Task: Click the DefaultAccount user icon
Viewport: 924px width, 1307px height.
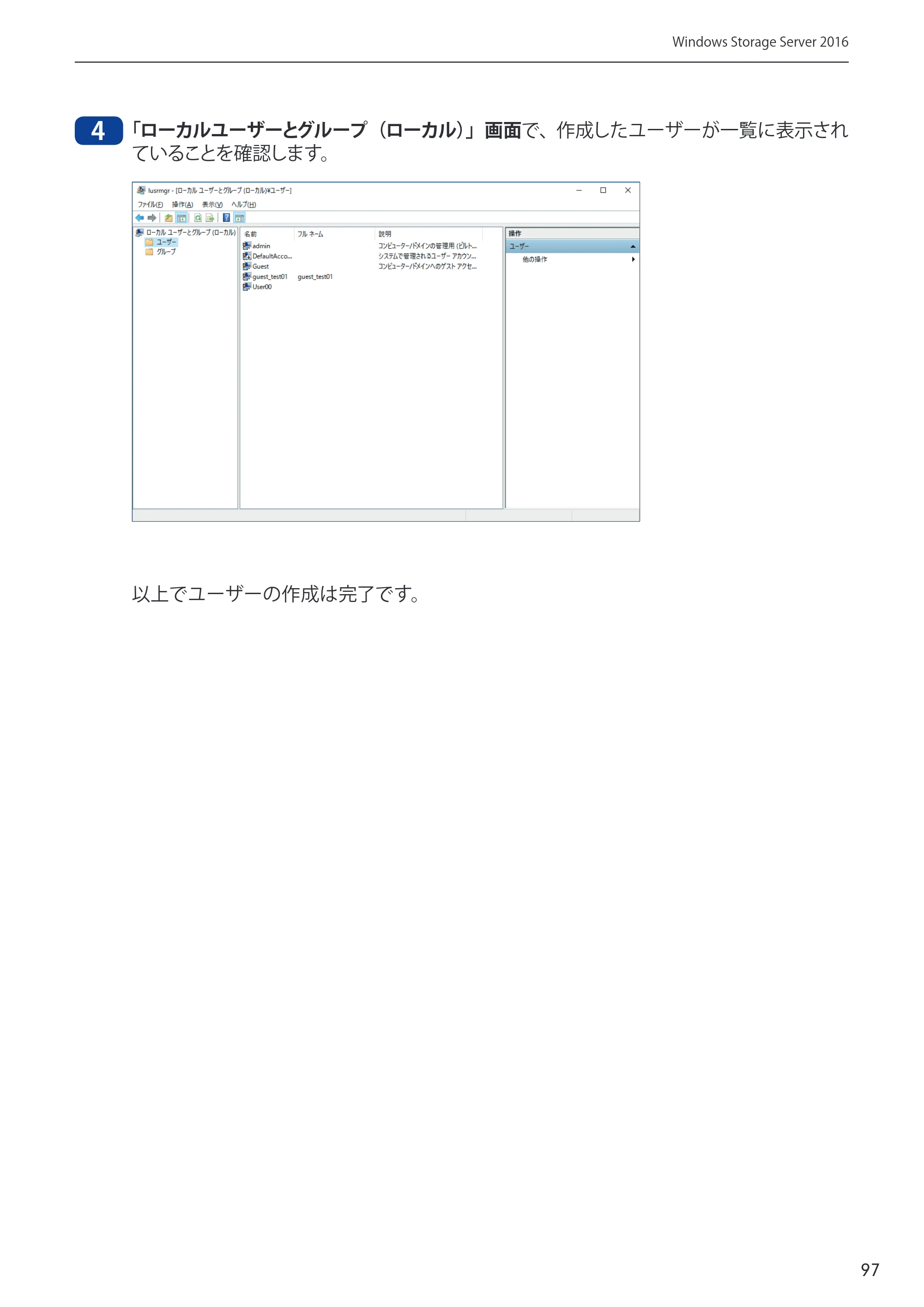Action: pyautogui.click(x=247, y=256)
